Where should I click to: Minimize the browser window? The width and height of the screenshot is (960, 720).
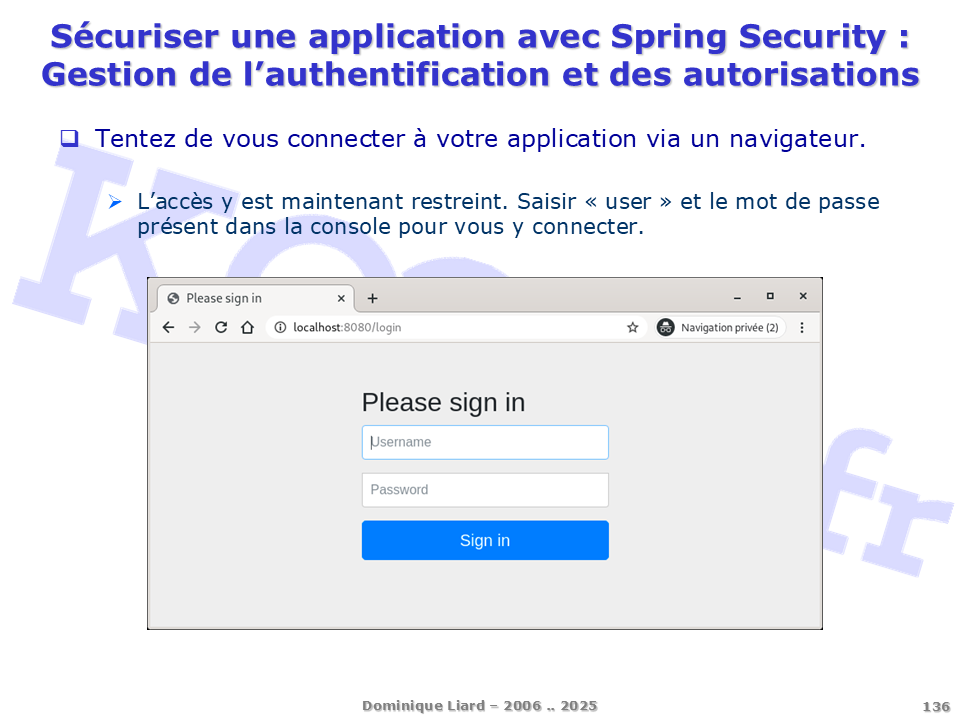pos(738,297)
